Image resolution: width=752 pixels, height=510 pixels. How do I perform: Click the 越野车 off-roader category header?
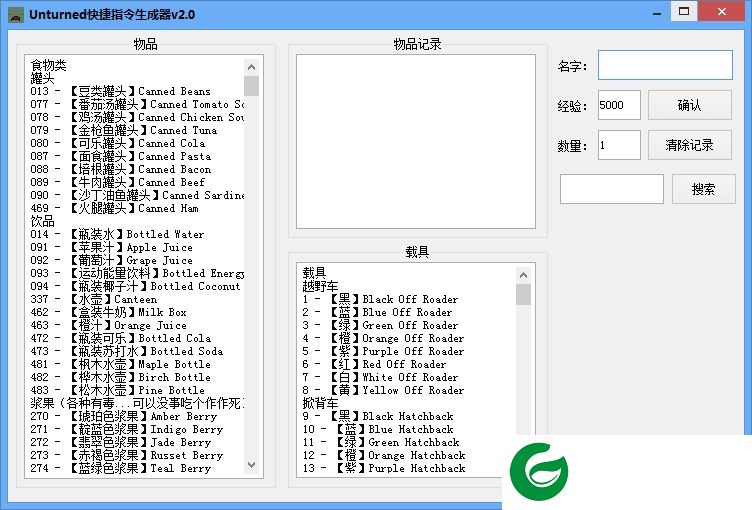pos(320,286)
